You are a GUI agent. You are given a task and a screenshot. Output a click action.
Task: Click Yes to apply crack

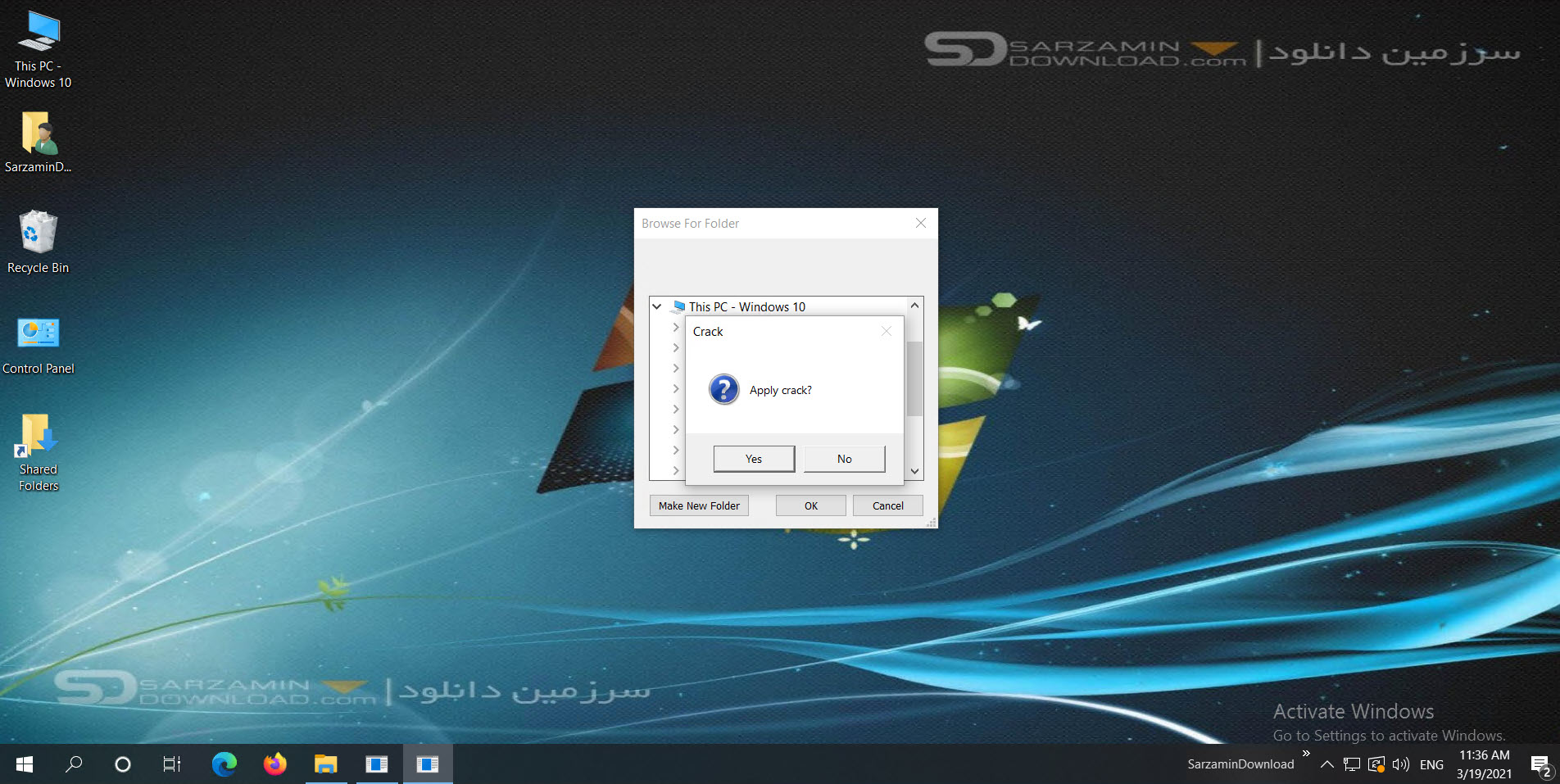click(754, 459)
